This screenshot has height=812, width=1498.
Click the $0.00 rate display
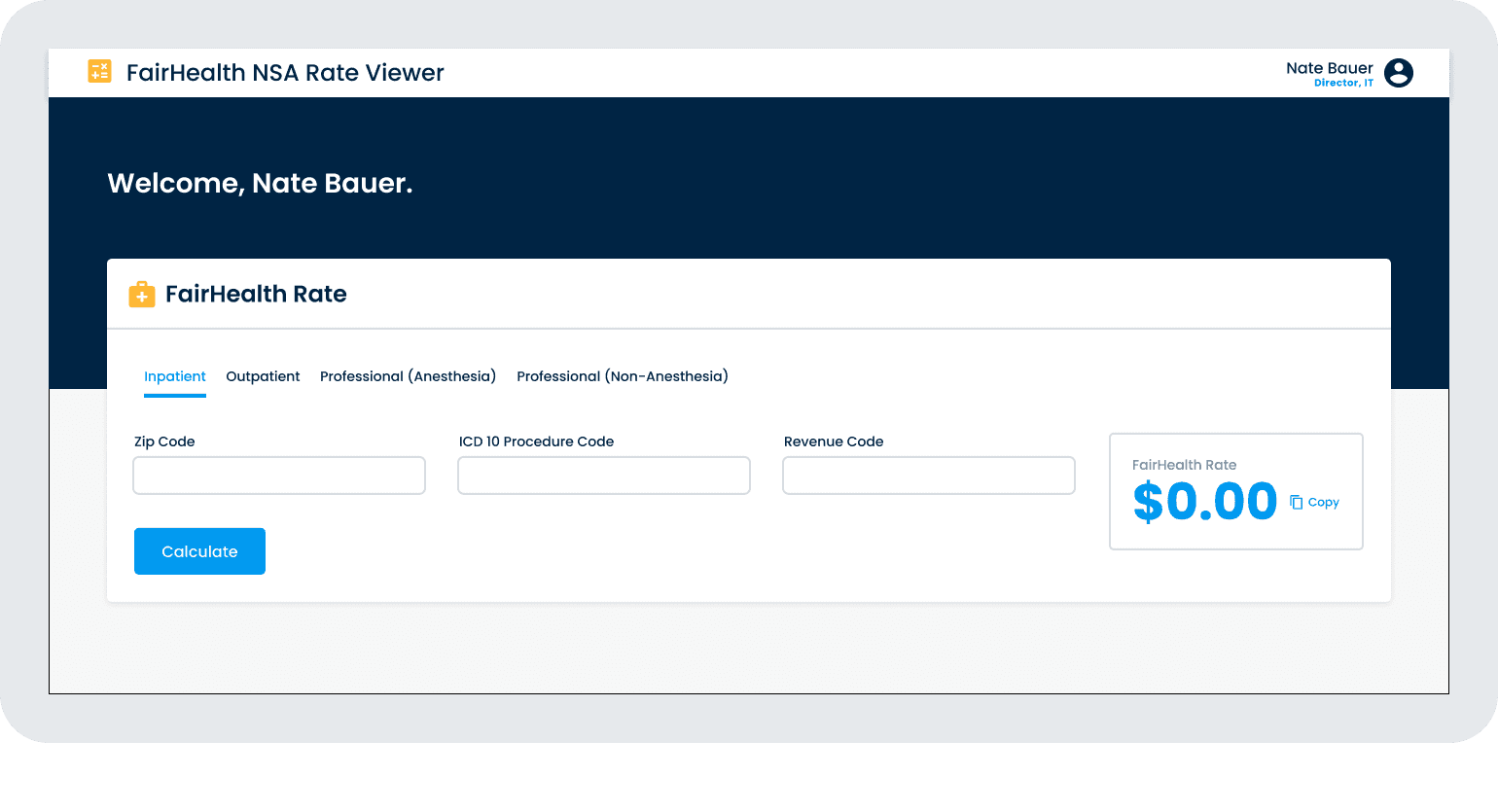1204,502
